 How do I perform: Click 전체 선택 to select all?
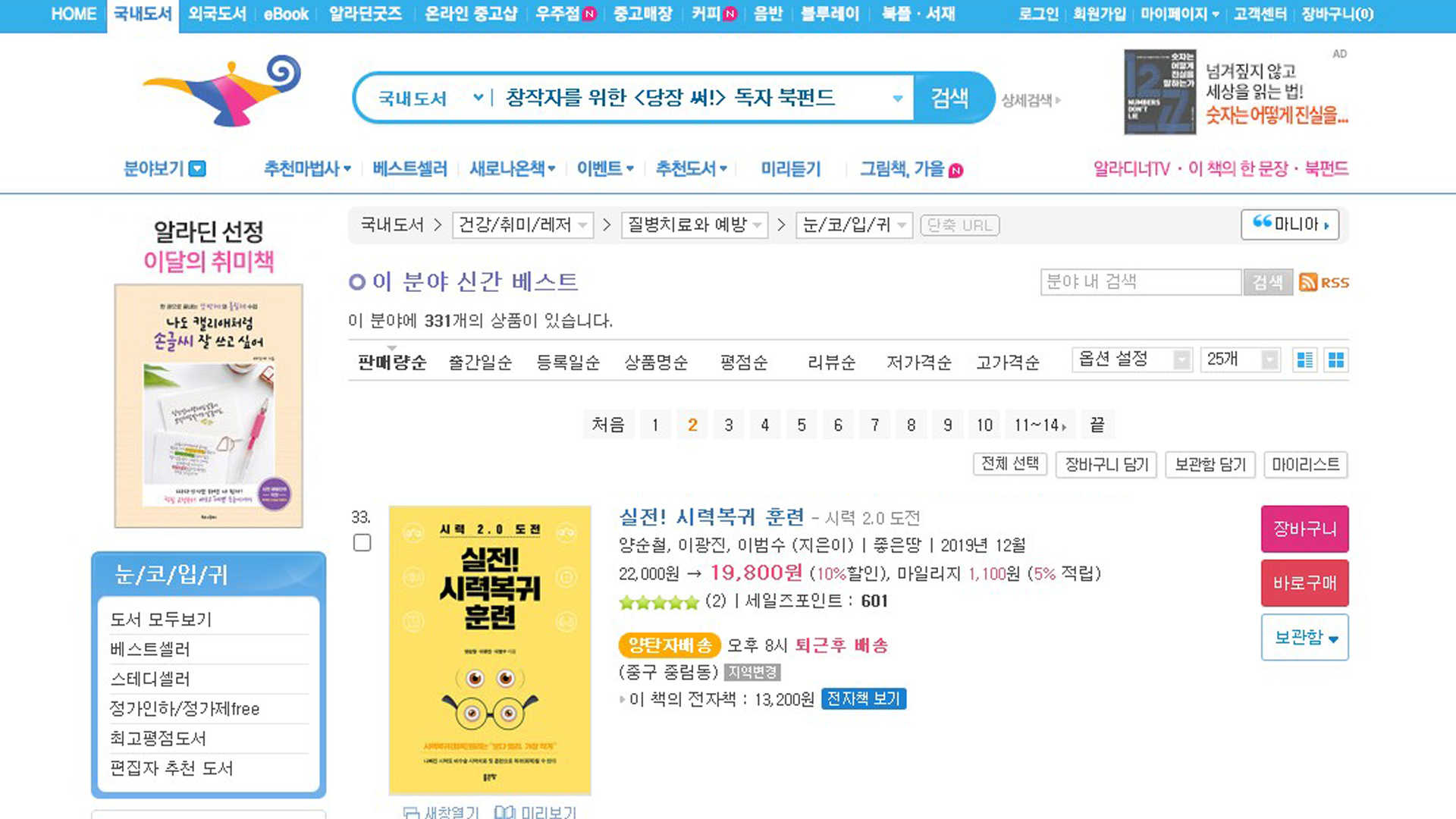click(x=1009, y=464)
